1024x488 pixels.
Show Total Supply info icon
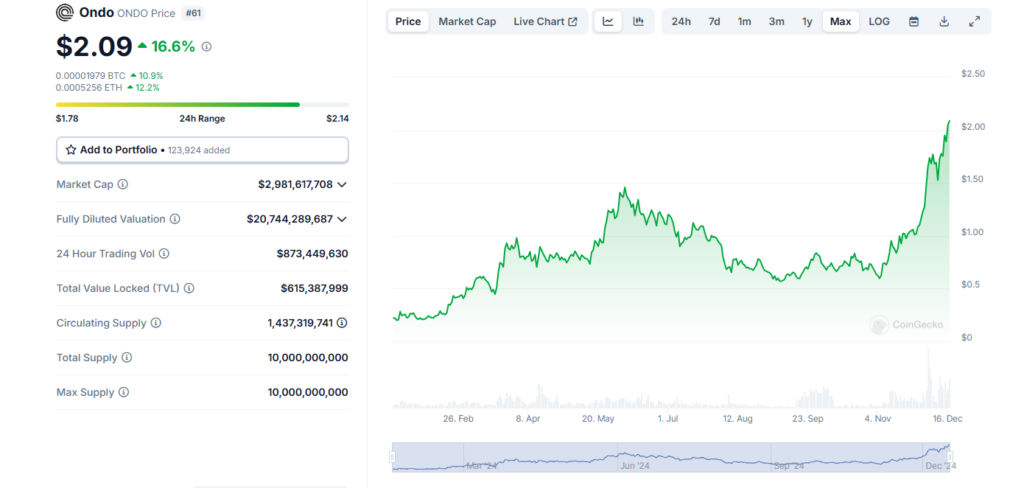127,357
